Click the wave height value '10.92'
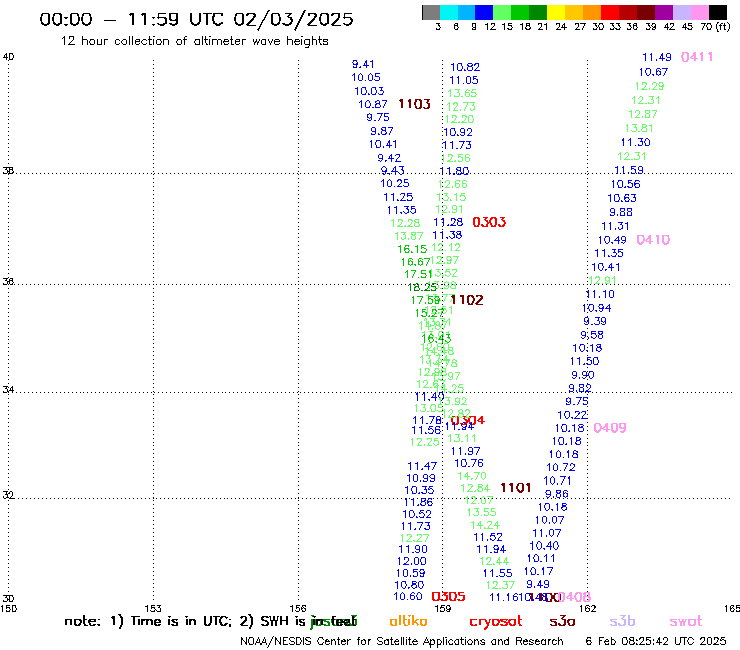Viewport: 740px width, 650px height. (x=458, y=132)
